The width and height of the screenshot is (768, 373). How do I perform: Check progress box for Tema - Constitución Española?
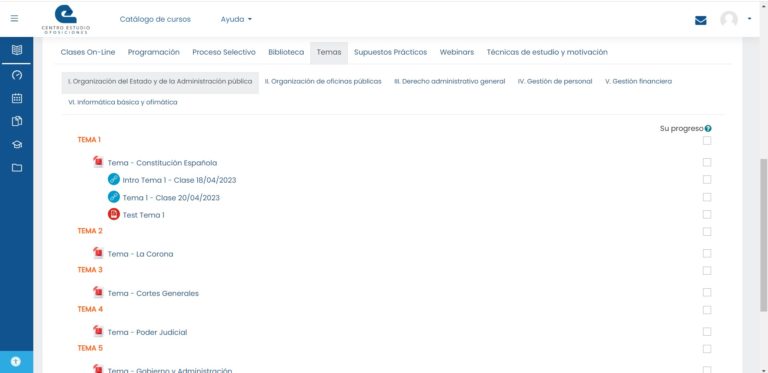(x=707, y=163)
